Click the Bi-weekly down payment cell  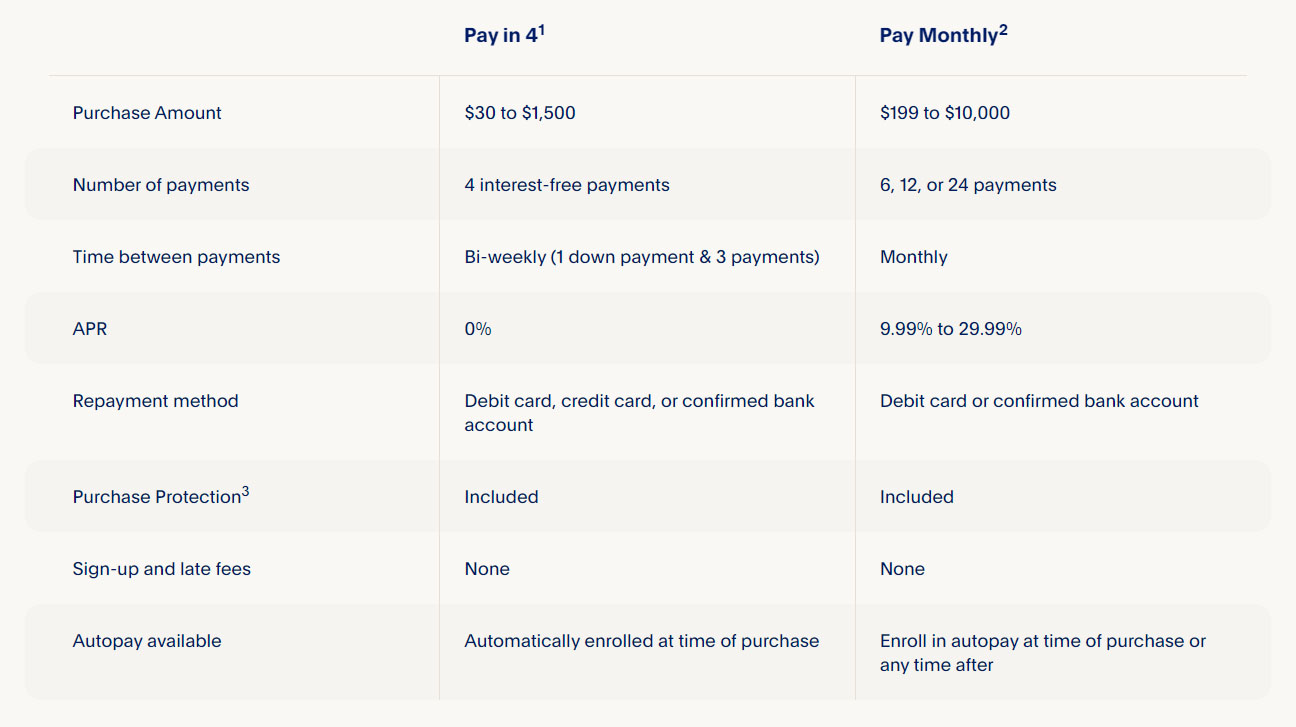click(642, 257)
